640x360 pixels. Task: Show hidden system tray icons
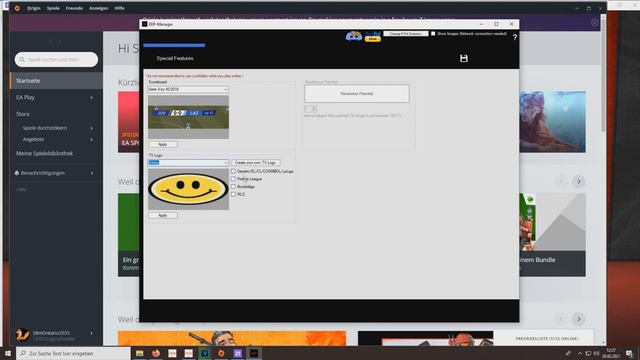(580, 353)
